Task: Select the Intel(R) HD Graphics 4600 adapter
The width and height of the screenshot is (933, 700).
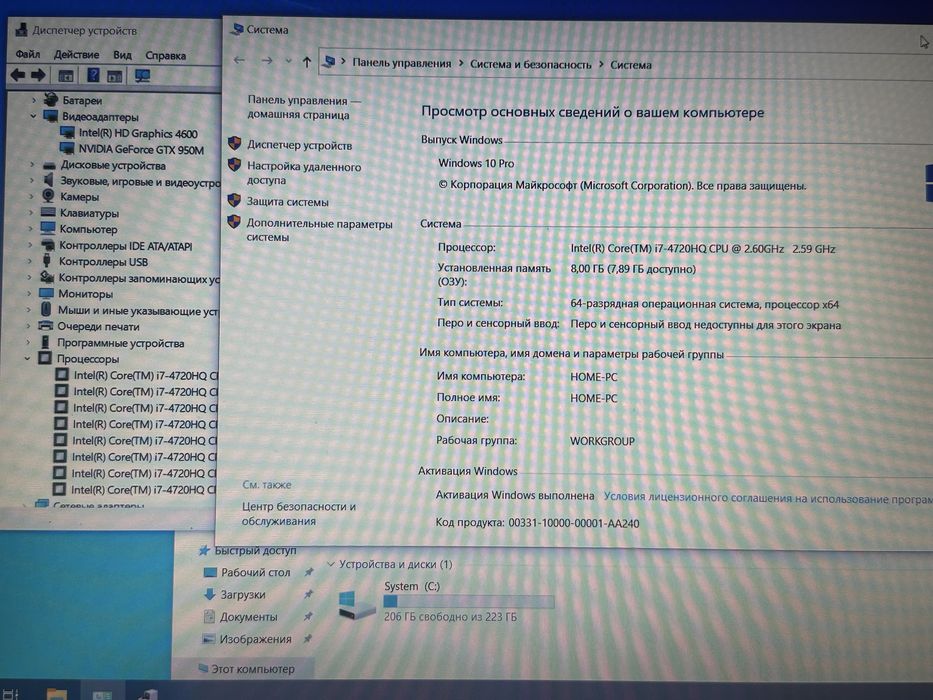Action: point(138,133)
